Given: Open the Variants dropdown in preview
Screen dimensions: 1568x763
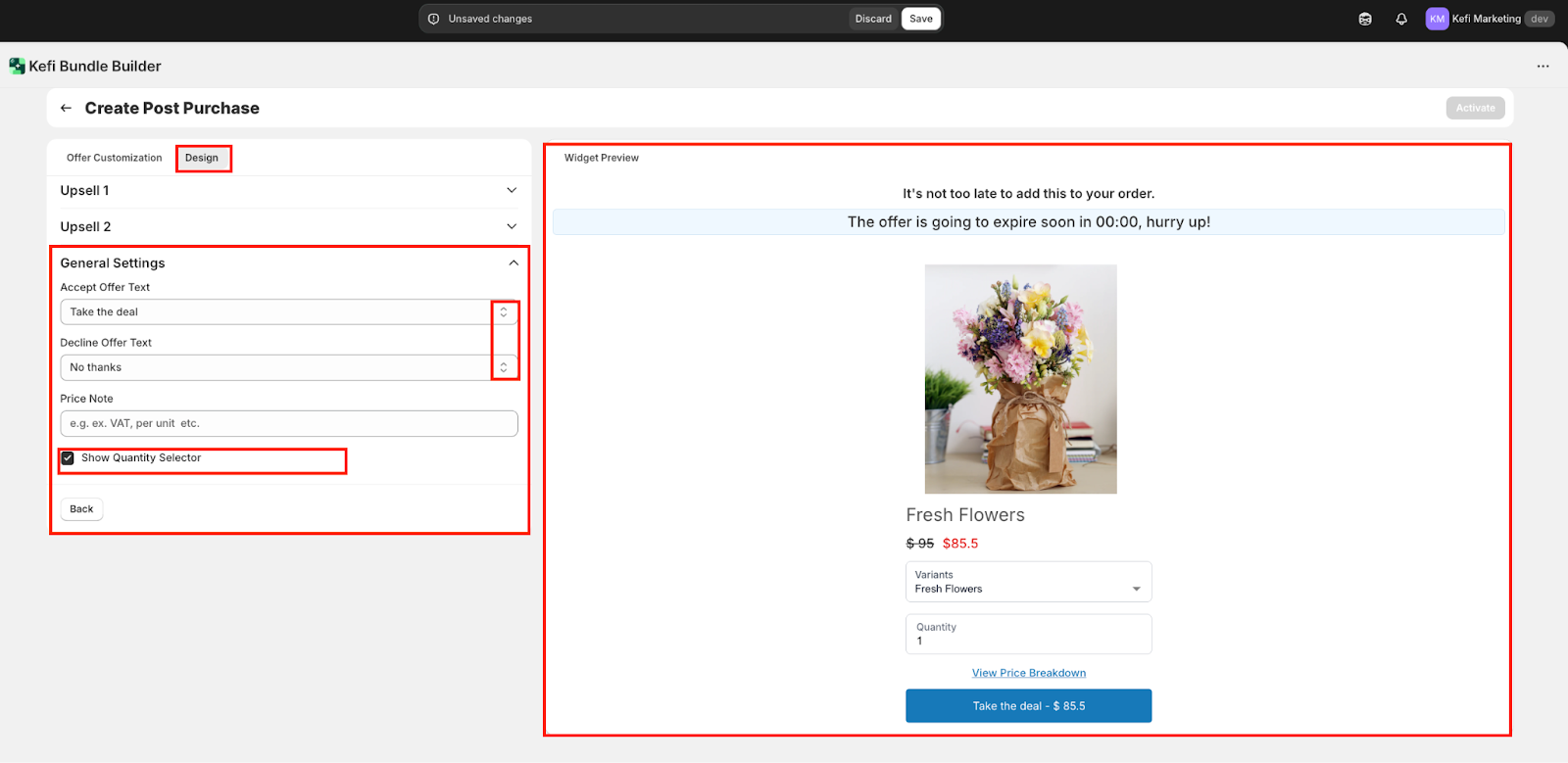Looking at the screenshot, I should point(1136,589).
